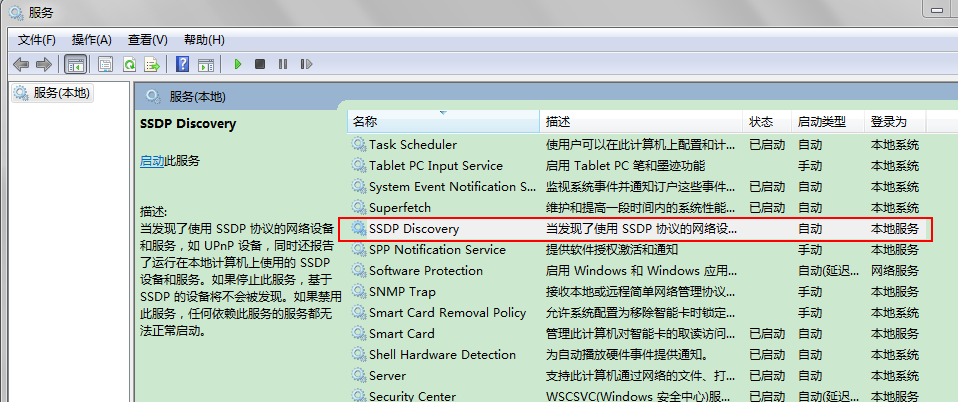Select the Shell Hardware Detection row
This screenshot has height=402, width=958.
pos(635,354)
